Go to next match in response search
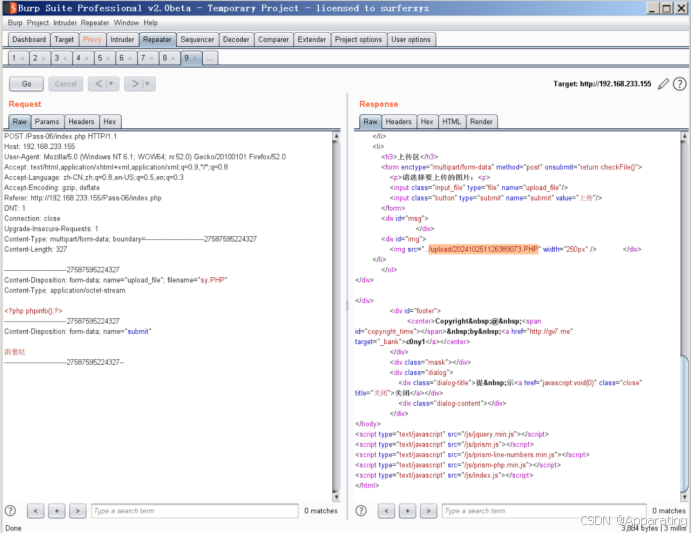 click(429, 511)
